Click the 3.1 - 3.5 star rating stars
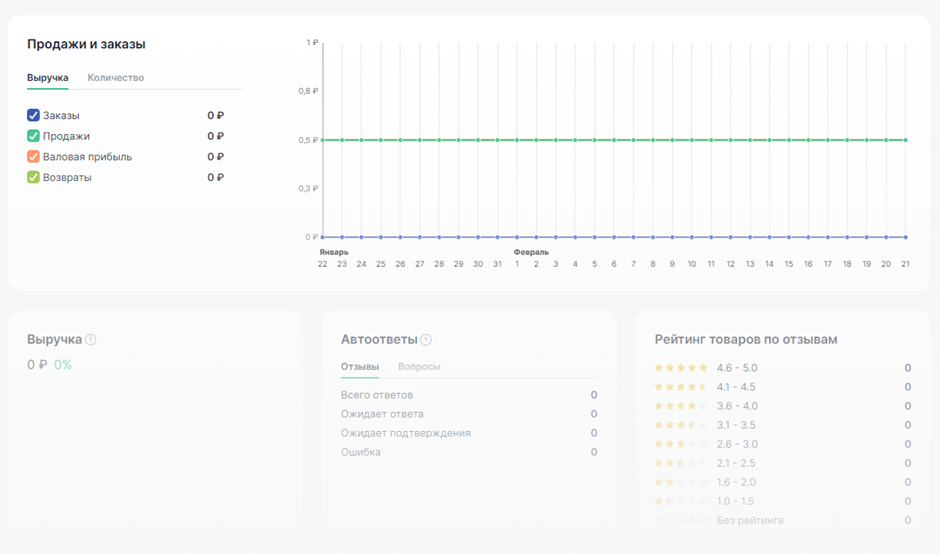Viewport: 940px width, 554px height. (680, 425)
